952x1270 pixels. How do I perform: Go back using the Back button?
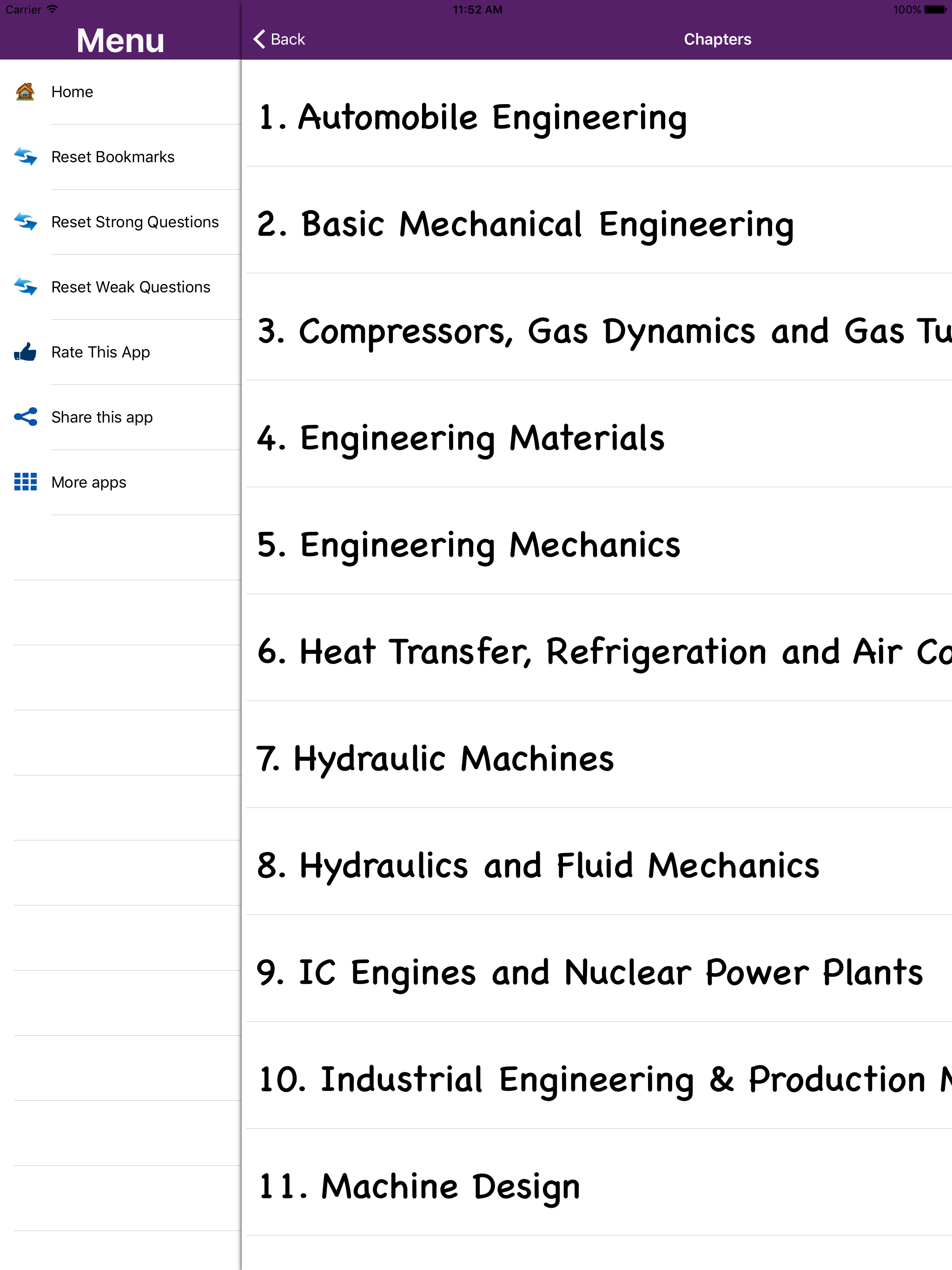point(279,39)
